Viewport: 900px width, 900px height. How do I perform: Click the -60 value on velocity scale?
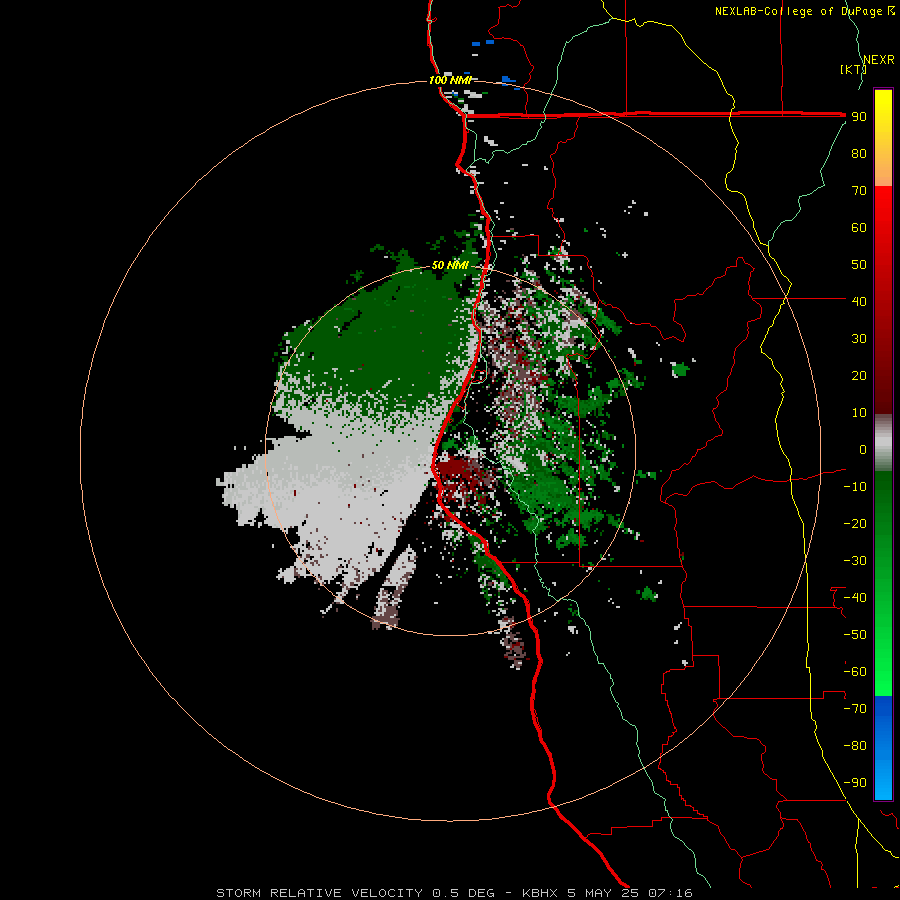[855, 672]
